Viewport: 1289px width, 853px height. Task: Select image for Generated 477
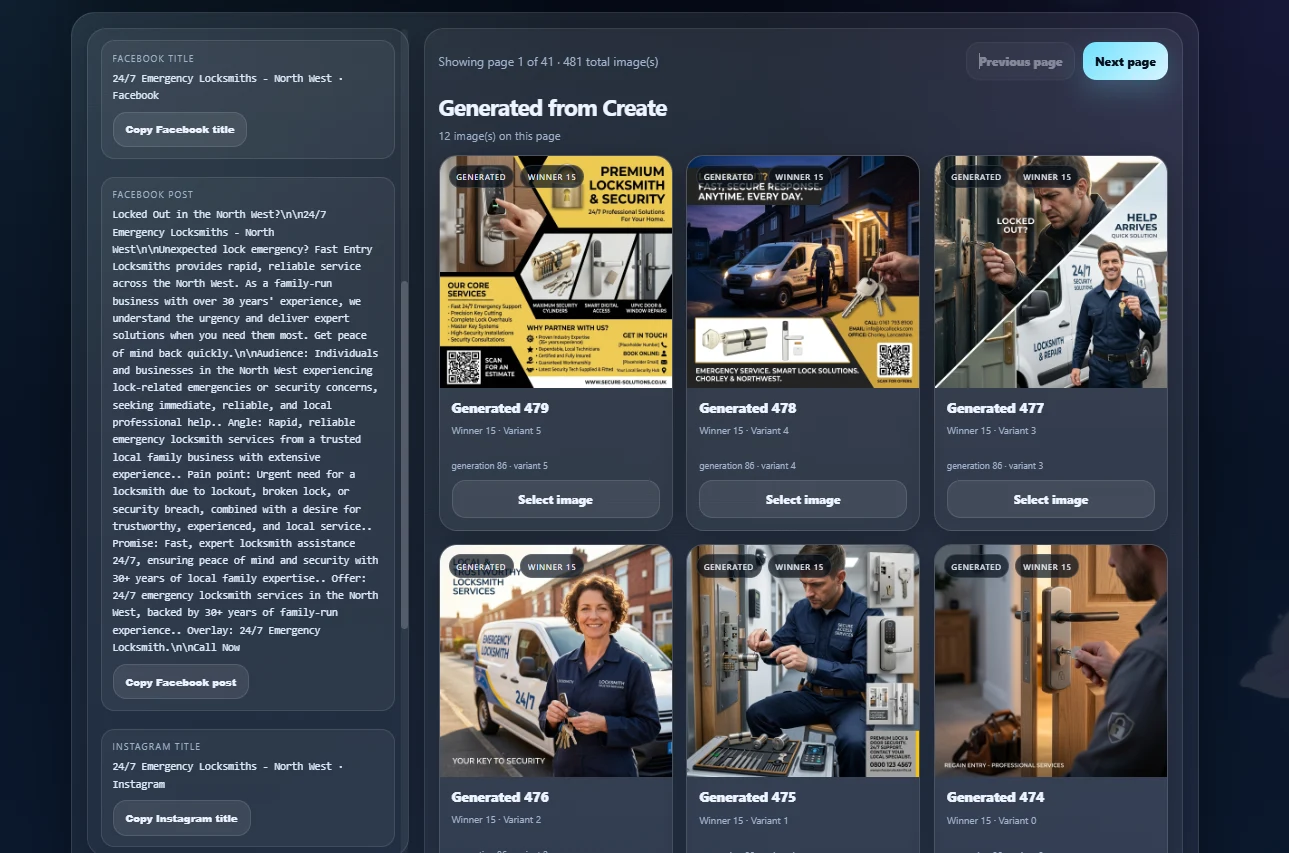click(1051, 499)
